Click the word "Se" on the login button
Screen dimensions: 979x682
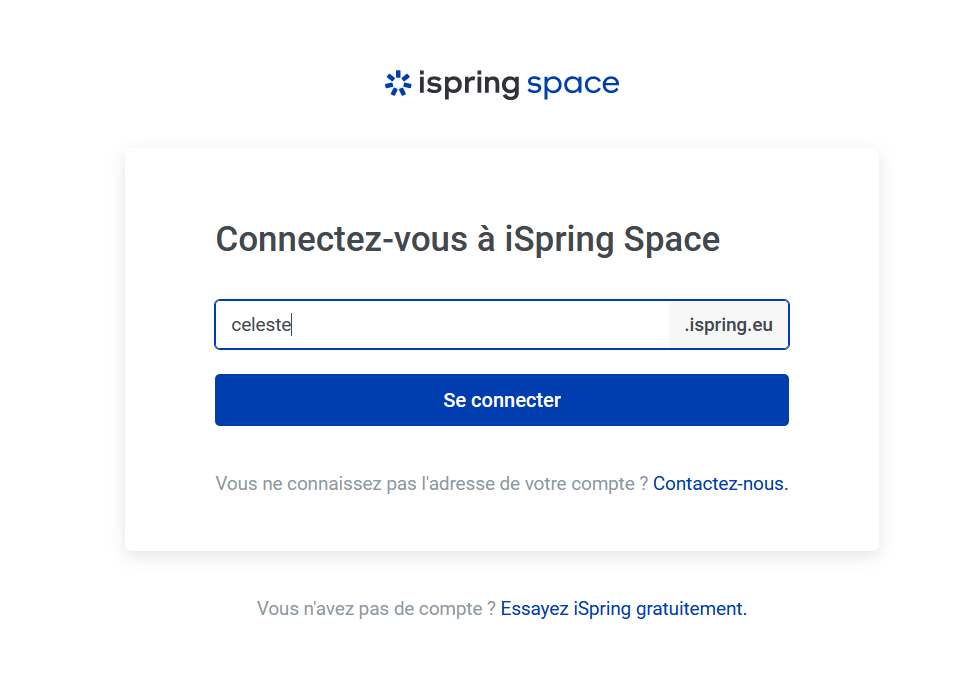pos(454,400)
